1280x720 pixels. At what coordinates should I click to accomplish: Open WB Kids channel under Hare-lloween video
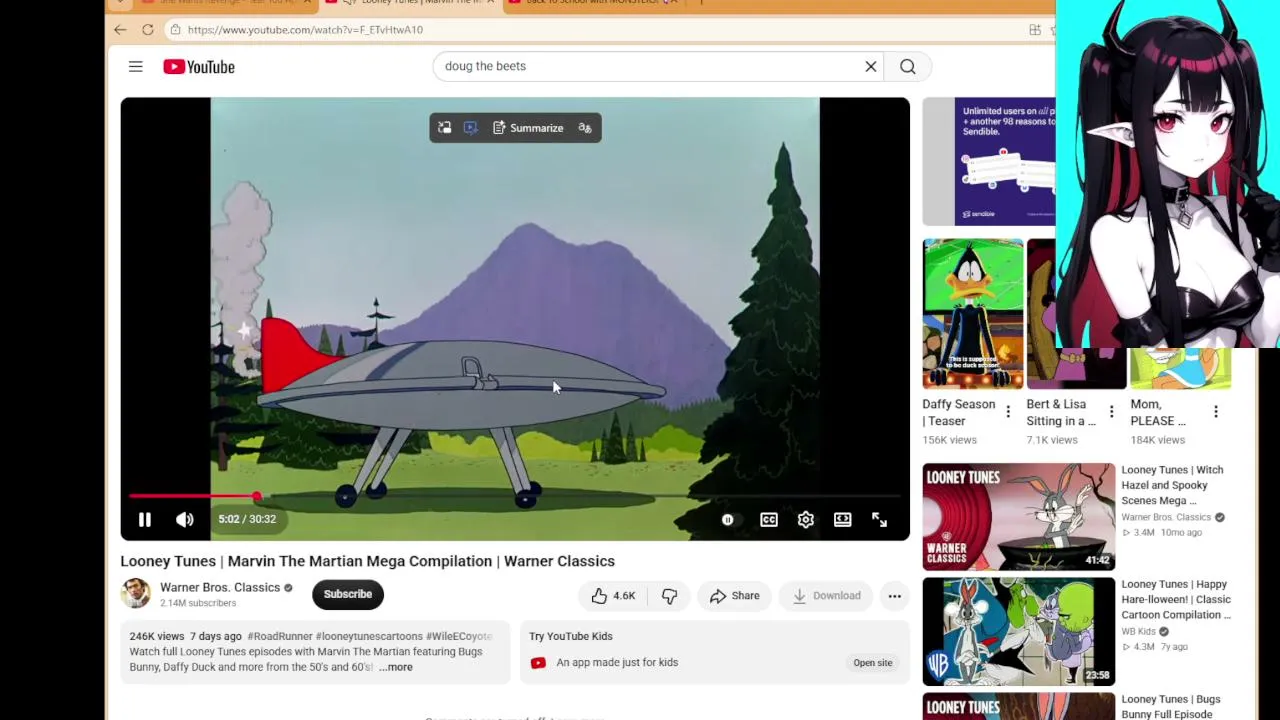pos(1138,632)
